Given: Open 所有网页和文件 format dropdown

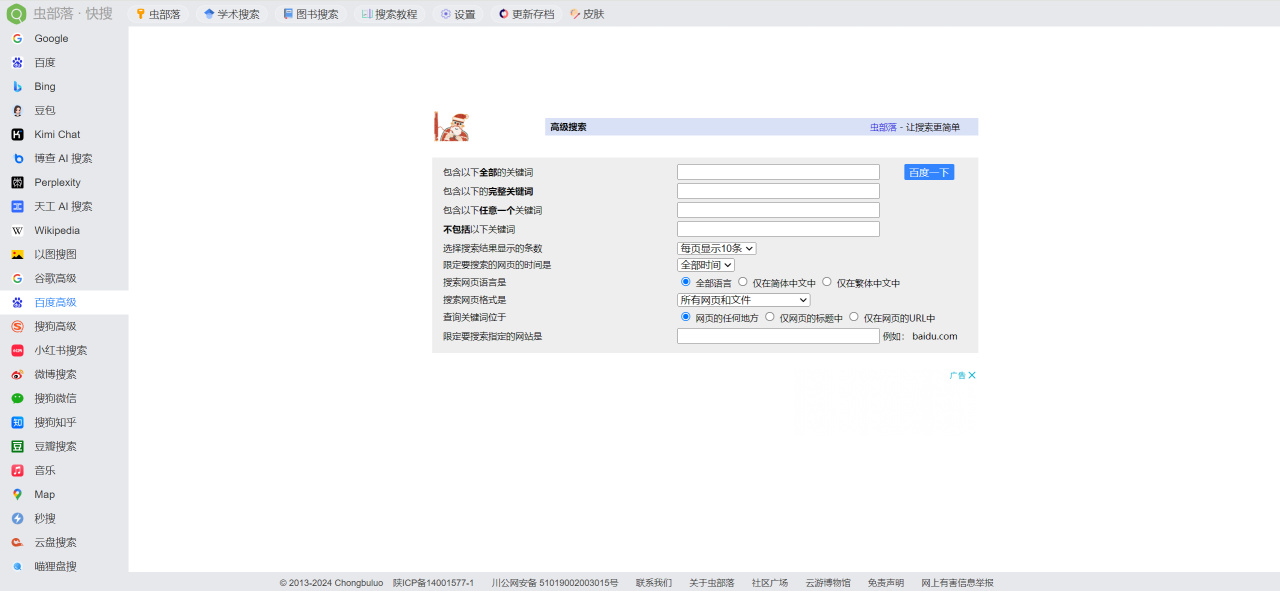Looking at the screenshot, I should 744,300.
